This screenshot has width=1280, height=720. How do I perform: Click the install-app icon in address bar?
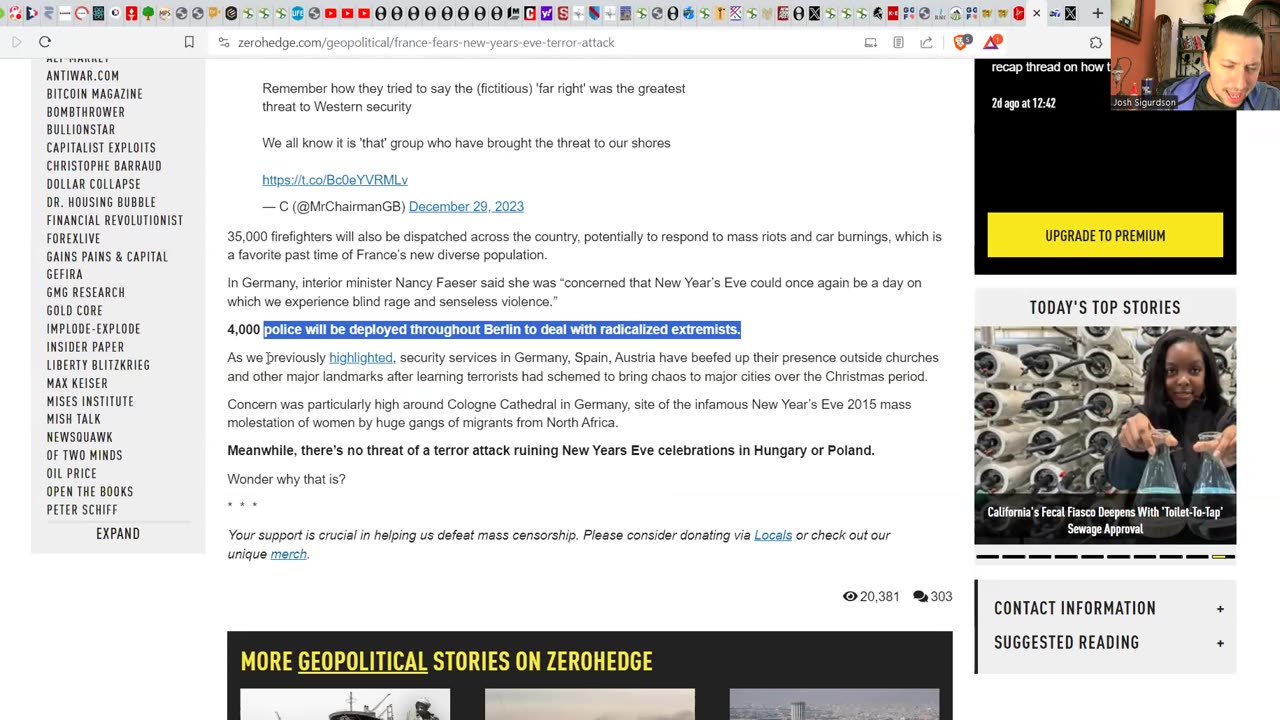click(x=870, y=43)
